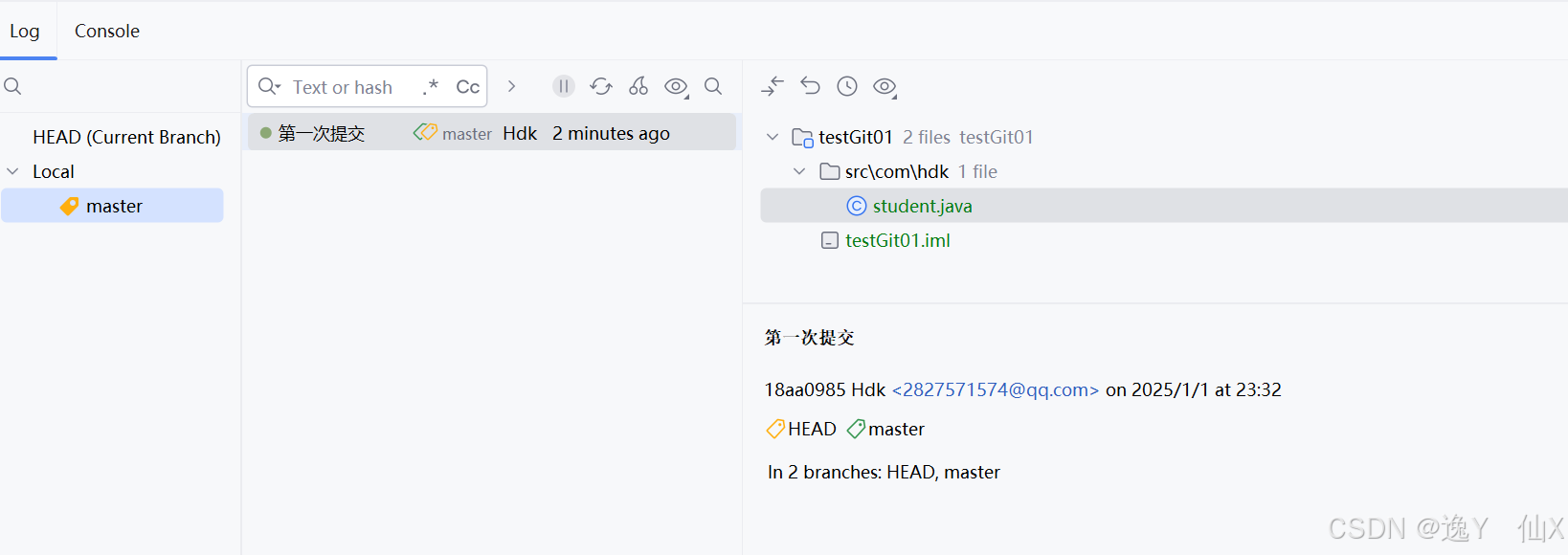Click Revert selected changes icon
Viewport: 1568px width, 555px height.
(811, 86)
